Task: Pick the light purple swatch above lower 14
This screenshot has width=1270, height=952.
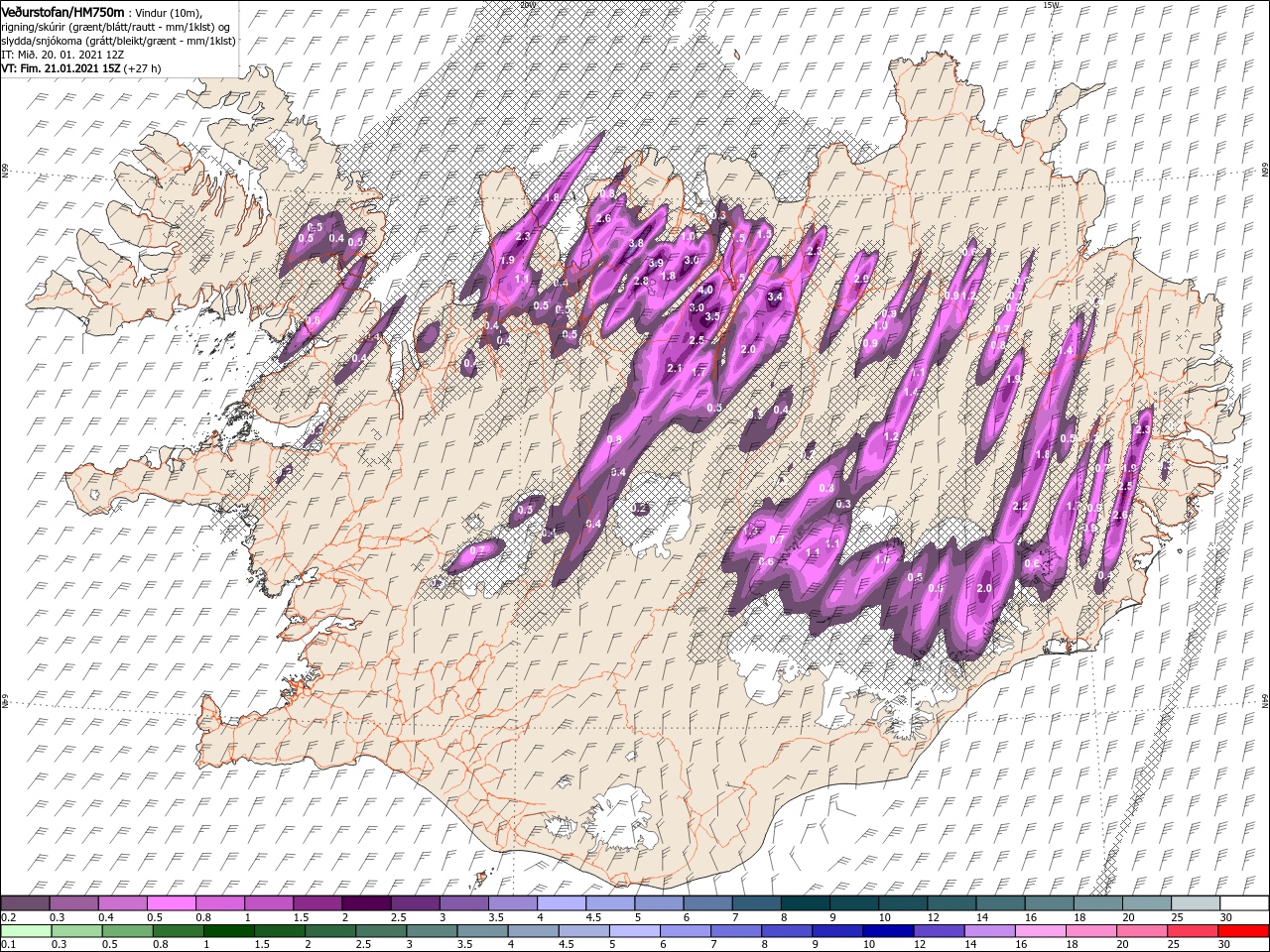Action: pyautogui.click(x=989, y=931)
